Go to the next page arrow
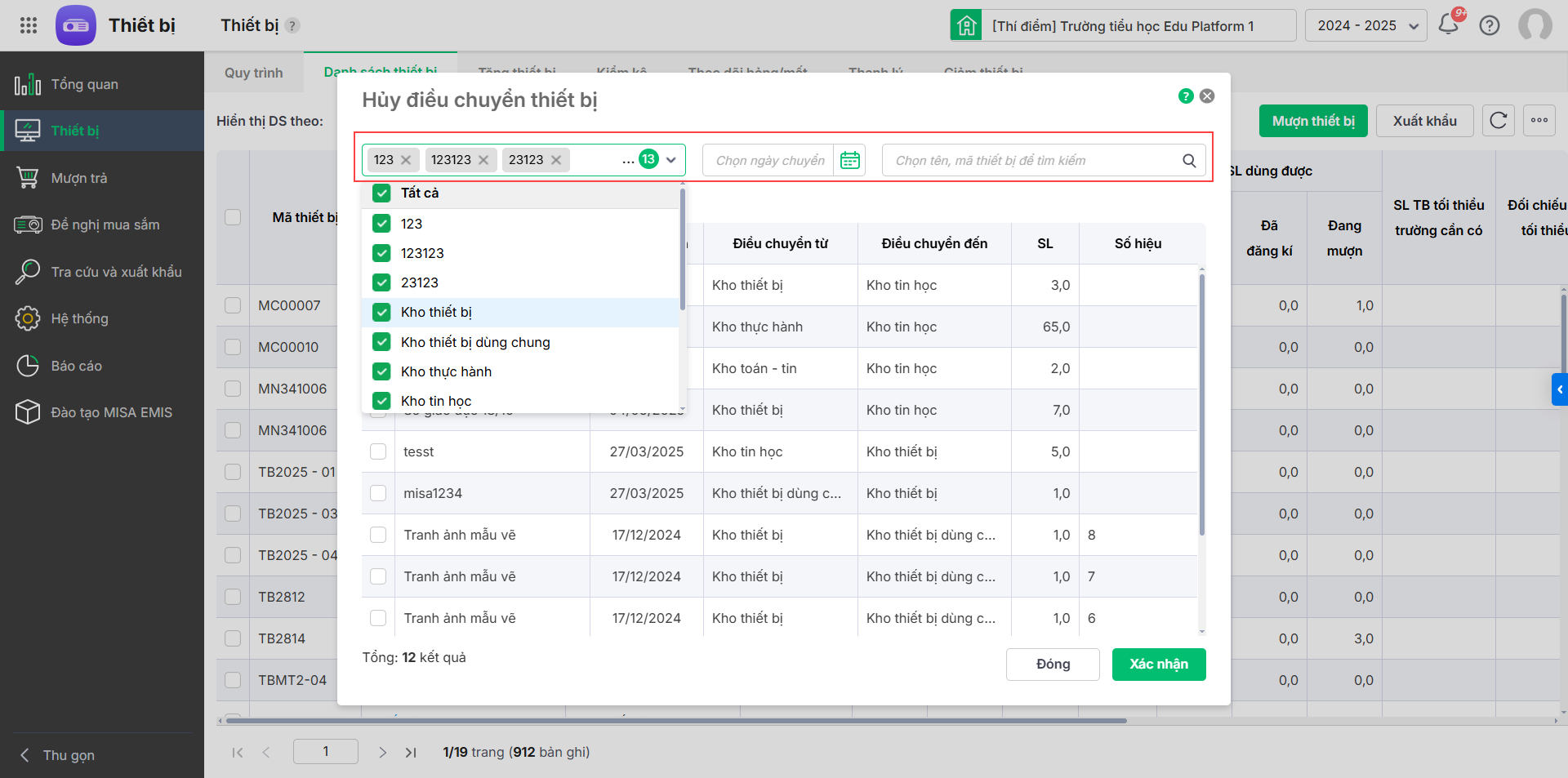 pyautogui.click(x=382, y=752)
